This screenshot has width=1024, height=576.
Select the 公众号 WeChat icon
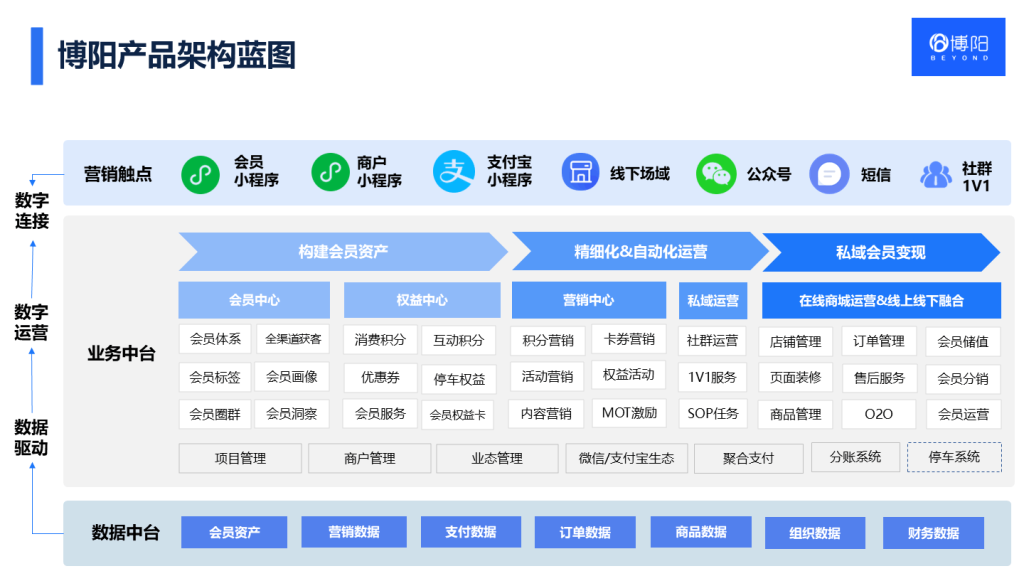715,172
